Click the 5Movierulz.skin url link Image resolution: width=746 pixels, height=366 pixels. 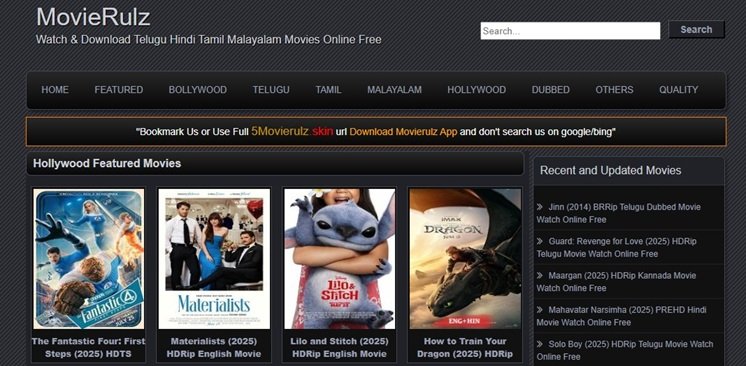[x=292, y=131]
